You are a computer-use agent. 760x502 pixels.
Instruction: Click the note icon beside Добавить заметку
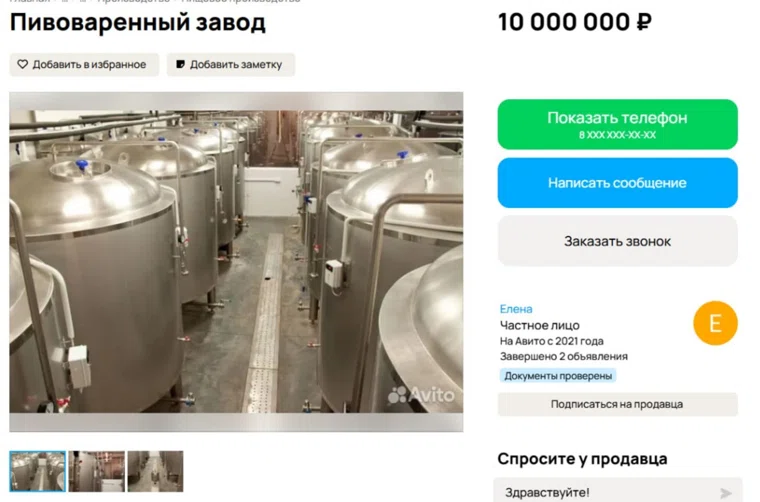[180, 64]
